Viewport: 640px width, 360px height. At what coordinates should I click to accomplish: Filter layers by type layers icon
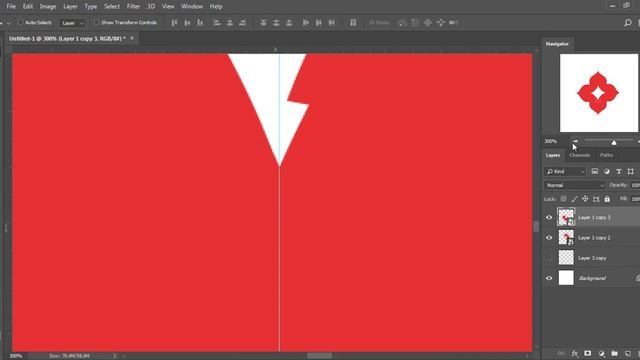click(x=619, y=171)
